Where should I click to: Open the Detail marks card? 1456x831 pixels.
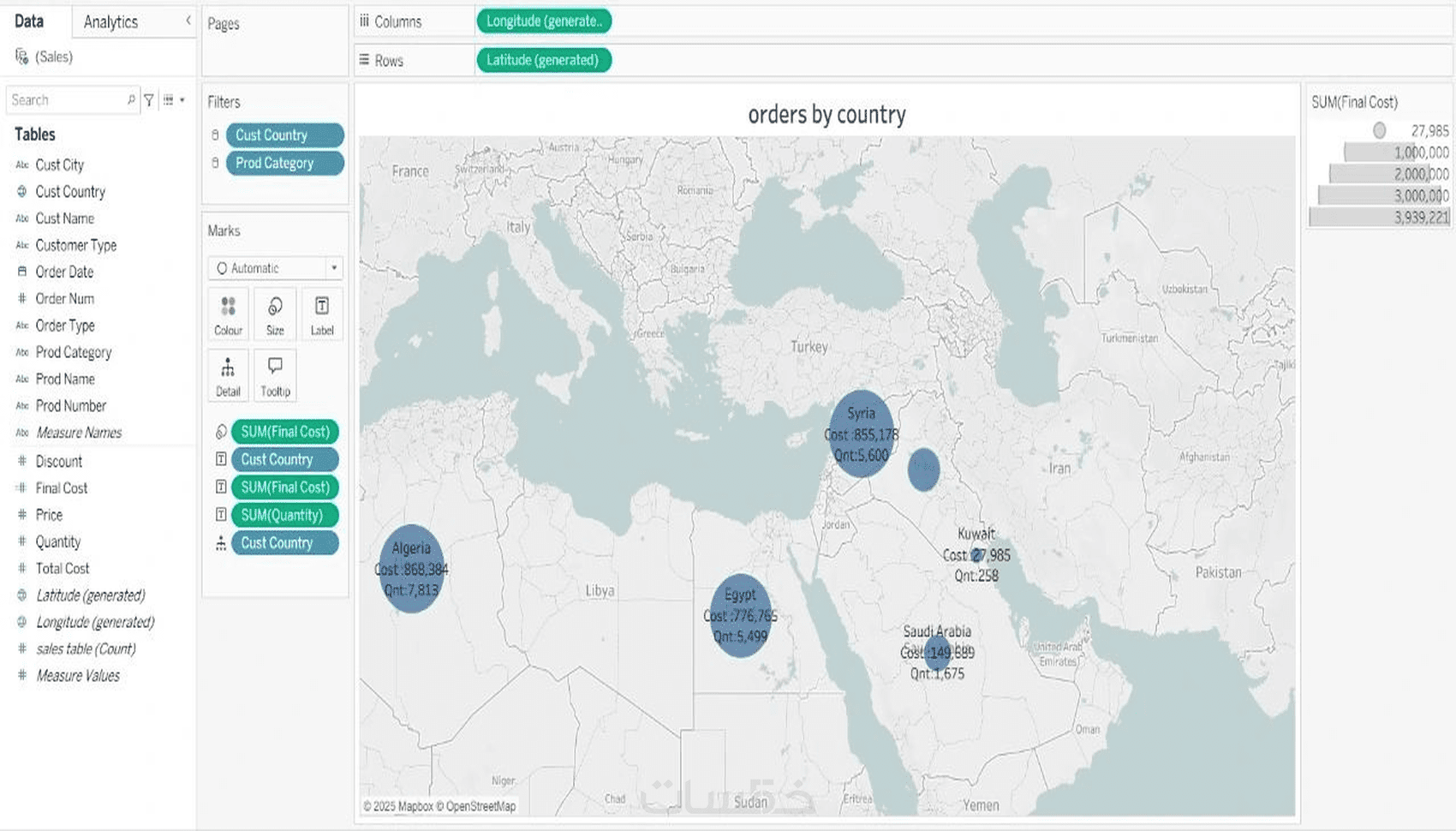(x=228, y=375)
